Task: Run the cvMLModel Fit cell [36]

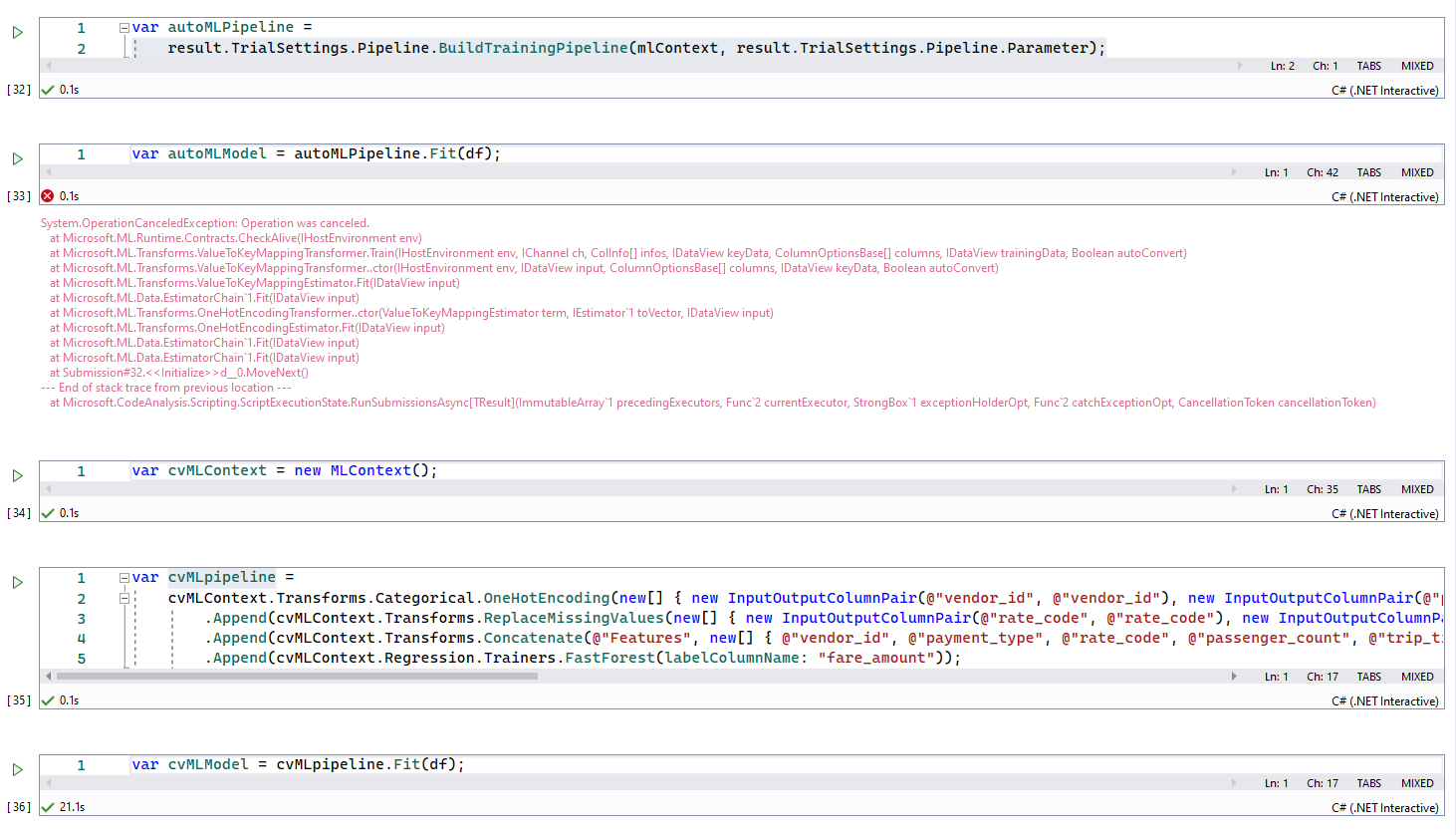Action: (x=17, y=769)
